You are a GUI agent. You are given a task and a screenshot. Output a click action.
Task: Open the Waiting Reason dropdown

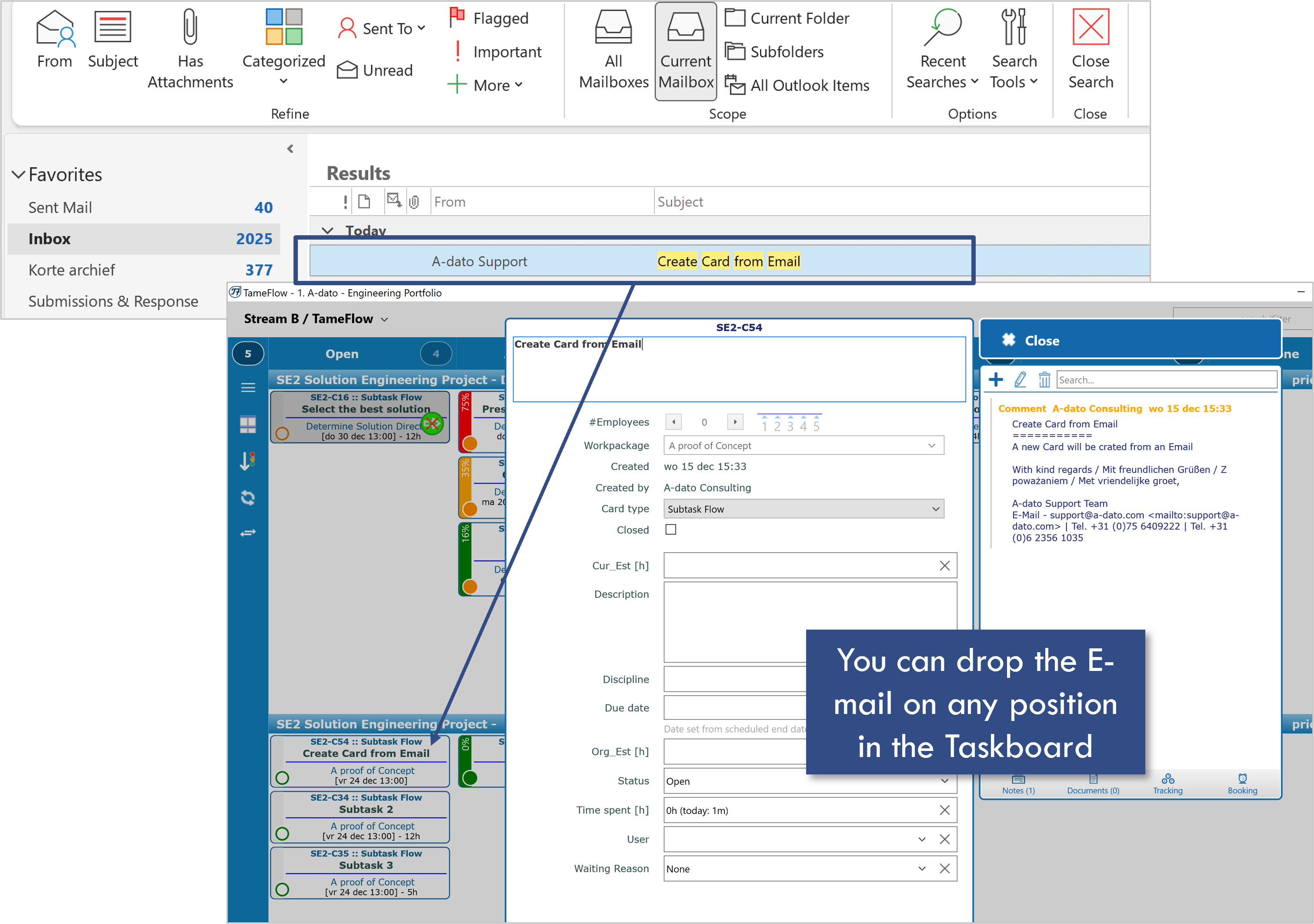[921, 868]
